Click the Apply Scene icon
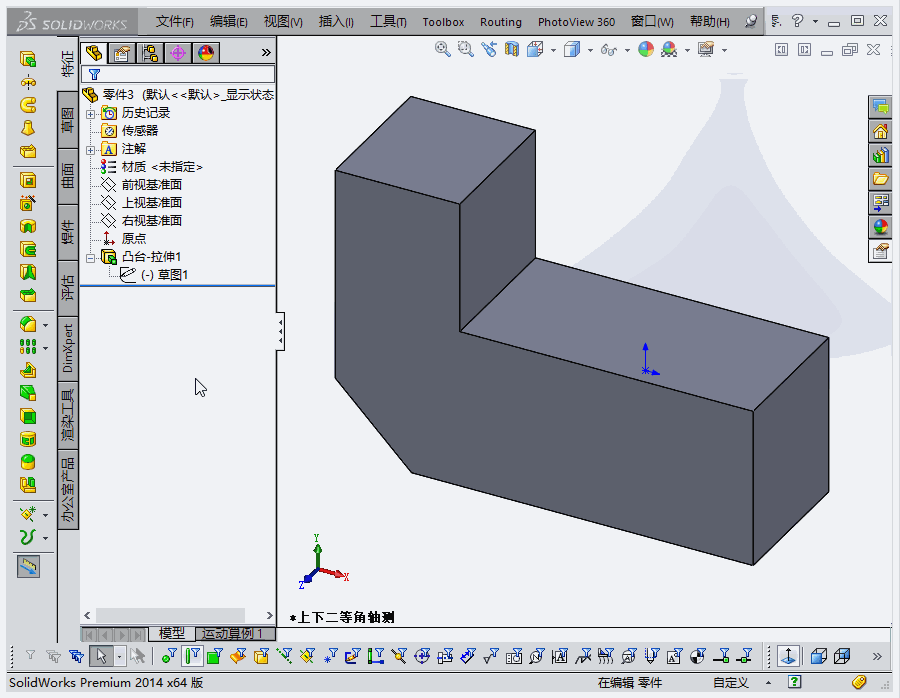900x698 pixels. click(669, 50)
